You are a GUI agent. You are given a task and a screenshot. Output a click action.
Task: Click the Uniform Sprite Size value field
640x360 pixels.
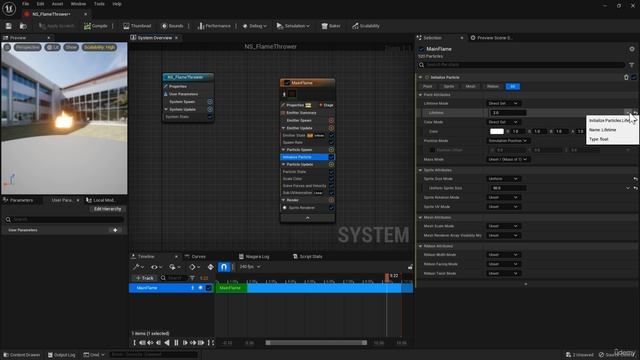point(508,188)
